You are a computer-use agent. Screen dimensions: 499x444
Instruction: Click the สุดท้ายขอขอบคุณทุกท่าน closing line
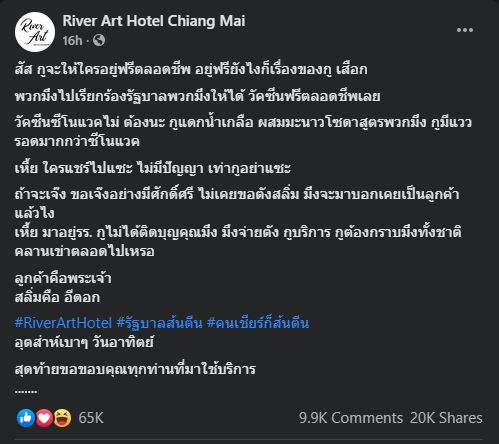135,369
